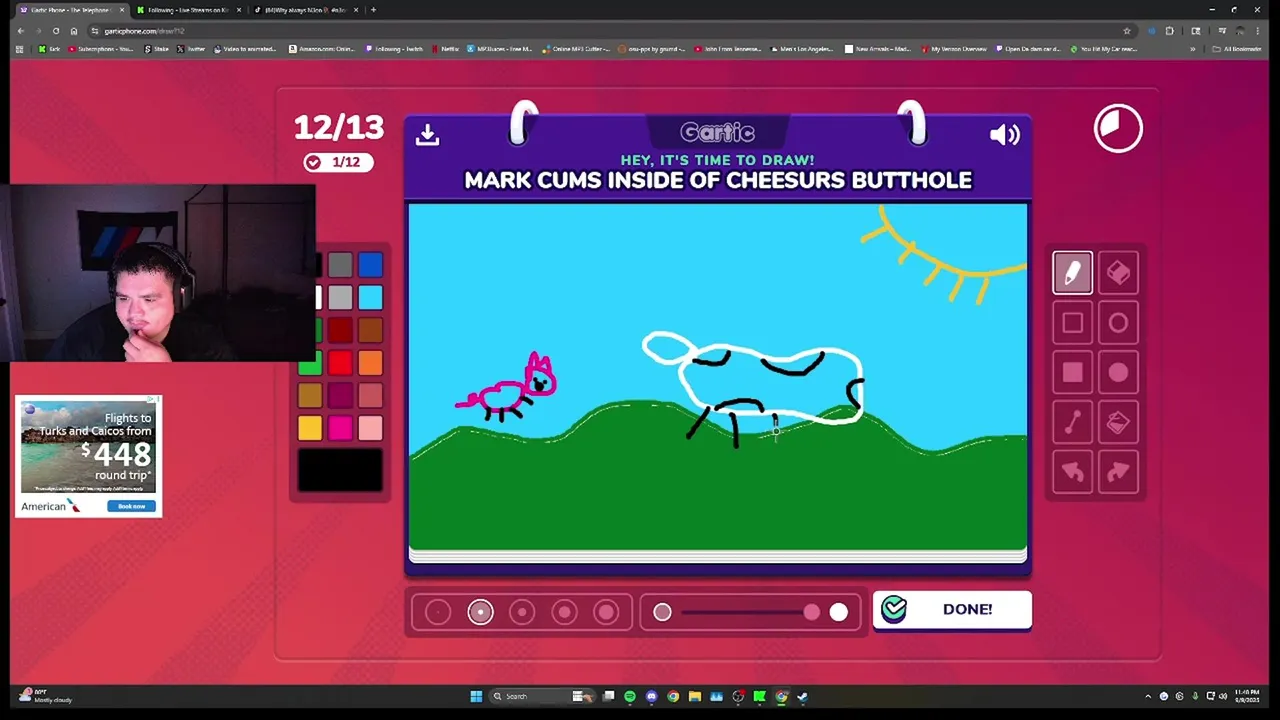The image size is (1280, 720).
Task: Download the drawing with the download icon
Action: pos(427,134)
